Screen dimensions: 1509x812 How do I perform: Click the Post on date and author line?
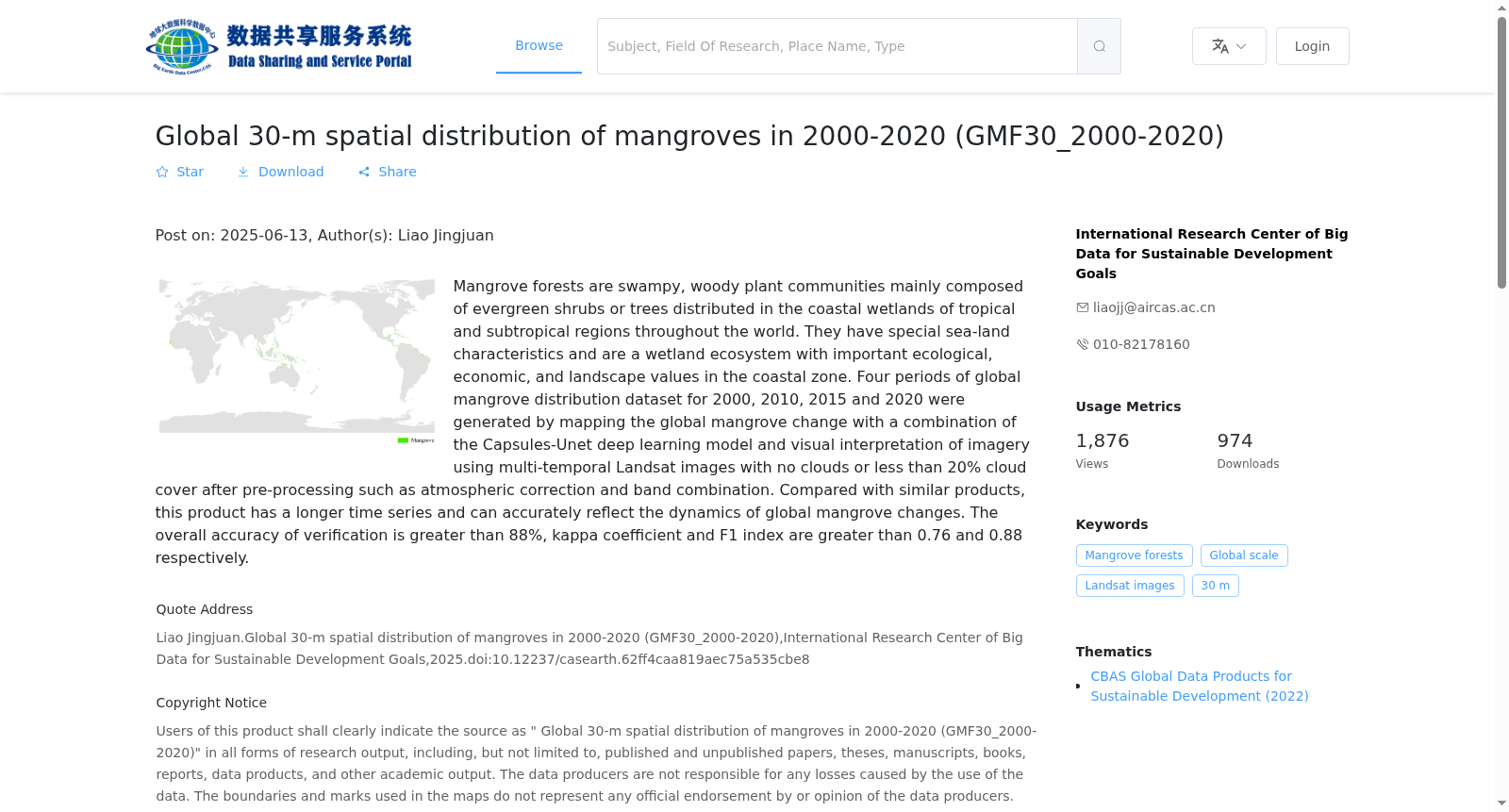(324, 236)
